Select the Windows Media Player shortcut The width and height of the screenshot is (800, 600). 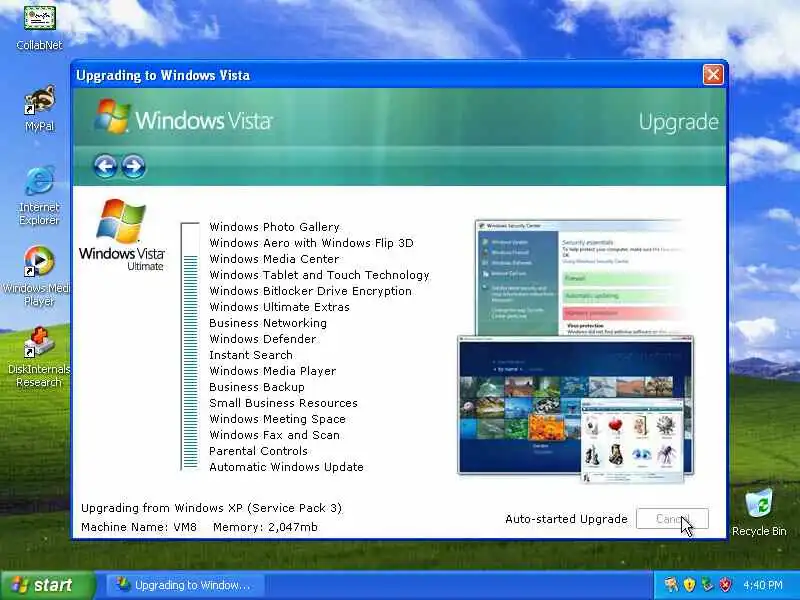click(39, 276)
